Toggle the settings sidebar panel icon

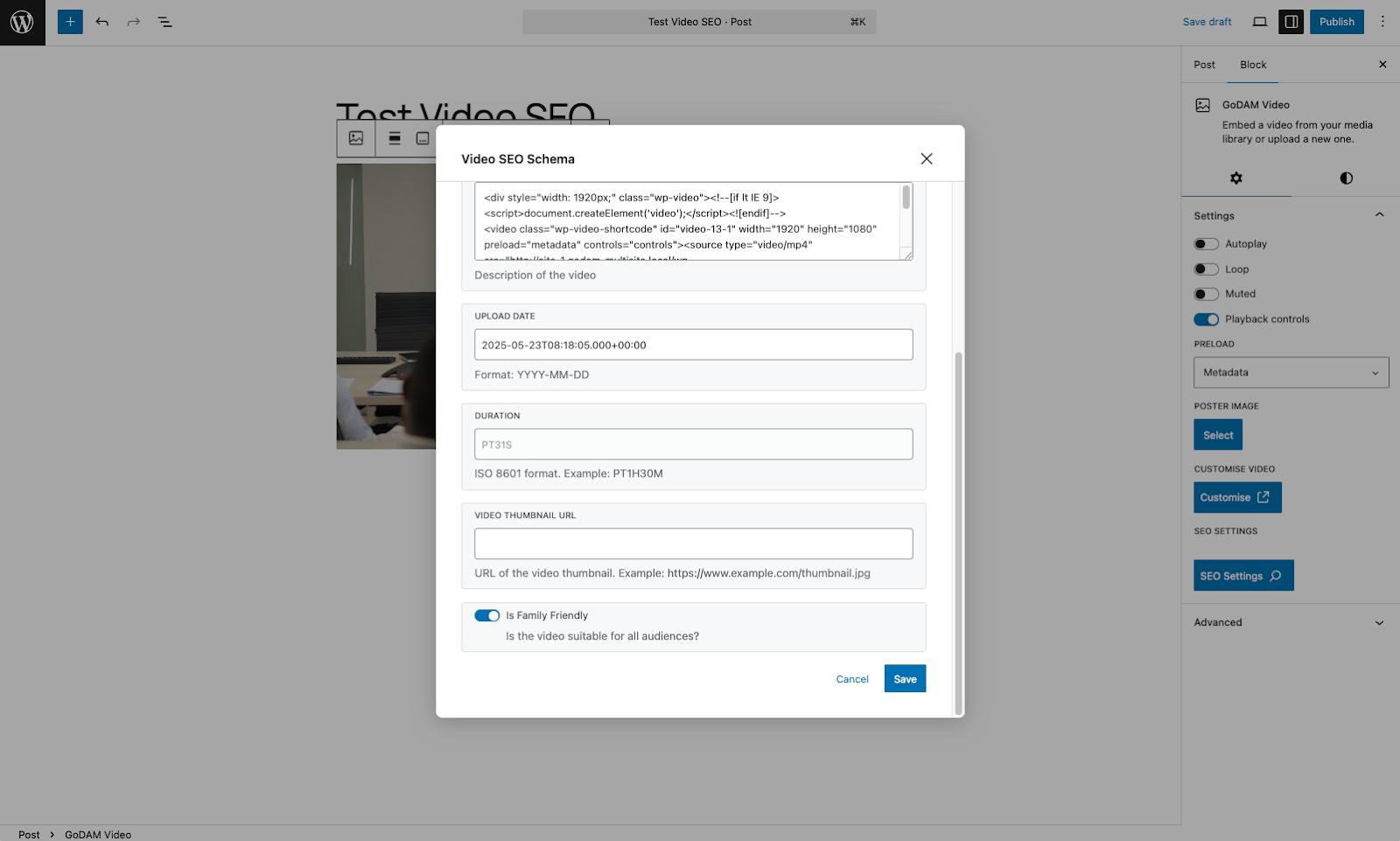pos(1290,21)
